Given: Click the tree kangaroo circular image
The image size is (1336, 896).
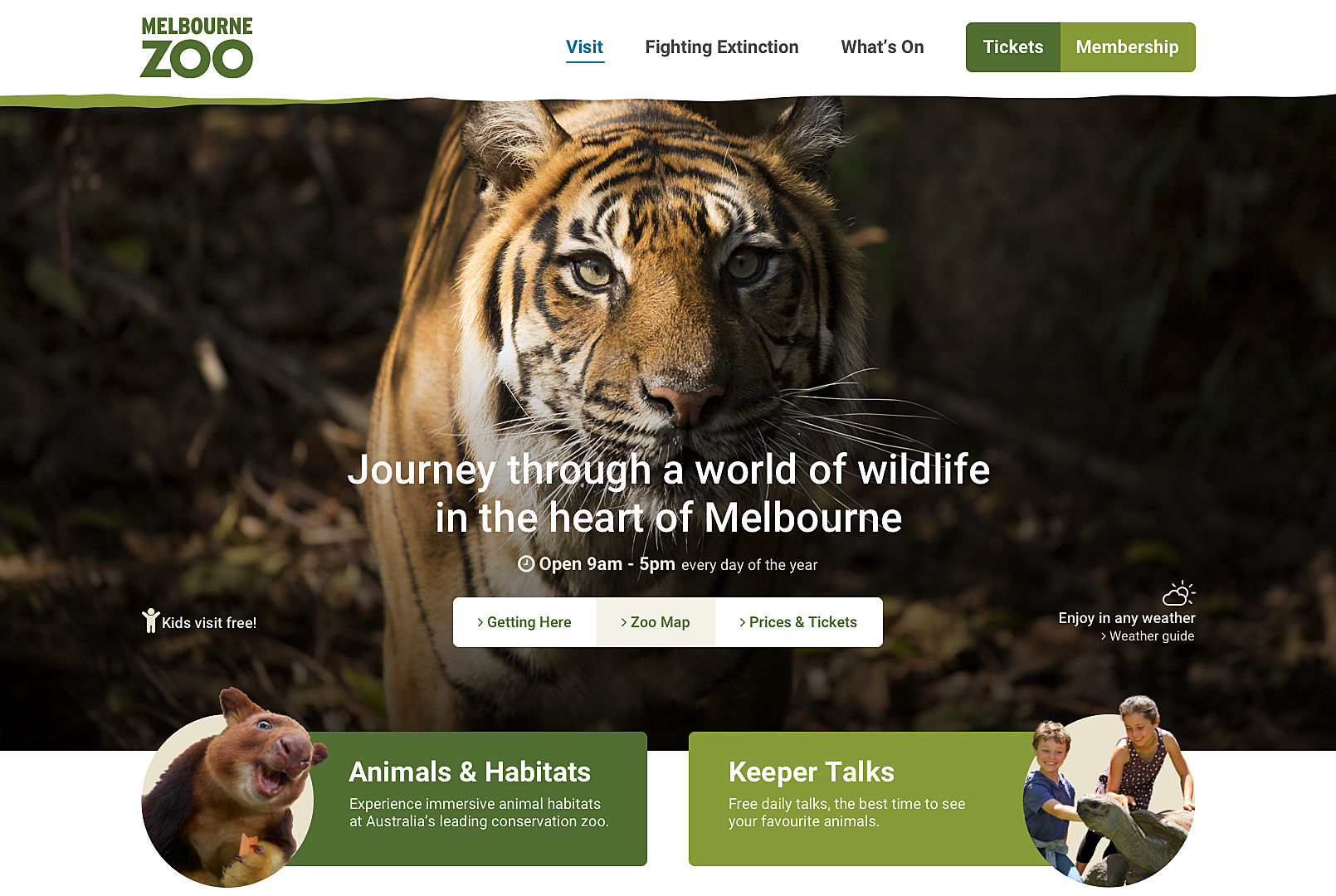Looking at the screenshot, I should click(x=230, y=788).
